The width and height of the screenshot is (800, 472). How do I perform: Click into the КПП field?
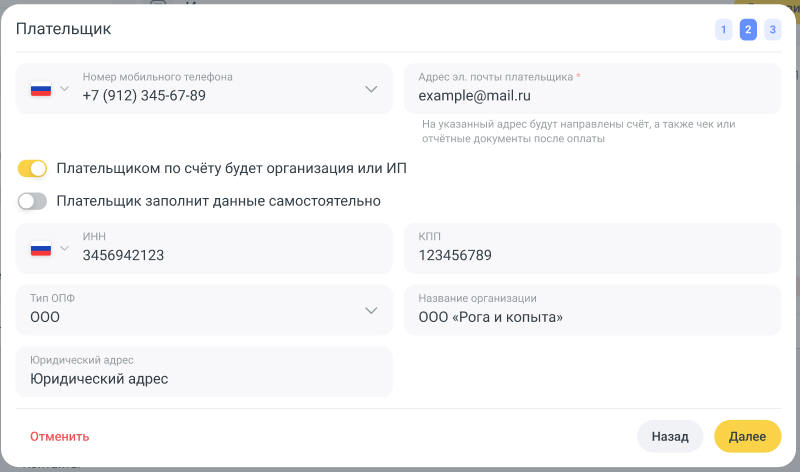(x=592, y=255)
